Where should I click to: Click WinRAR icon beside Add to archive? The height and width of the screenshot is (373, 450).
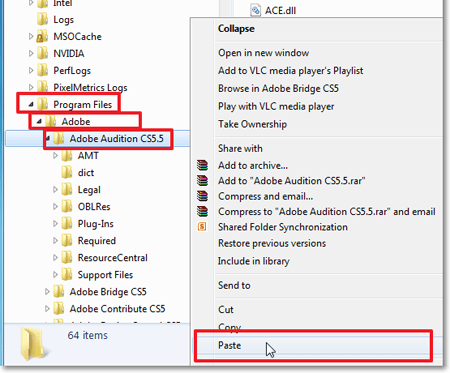202,165
